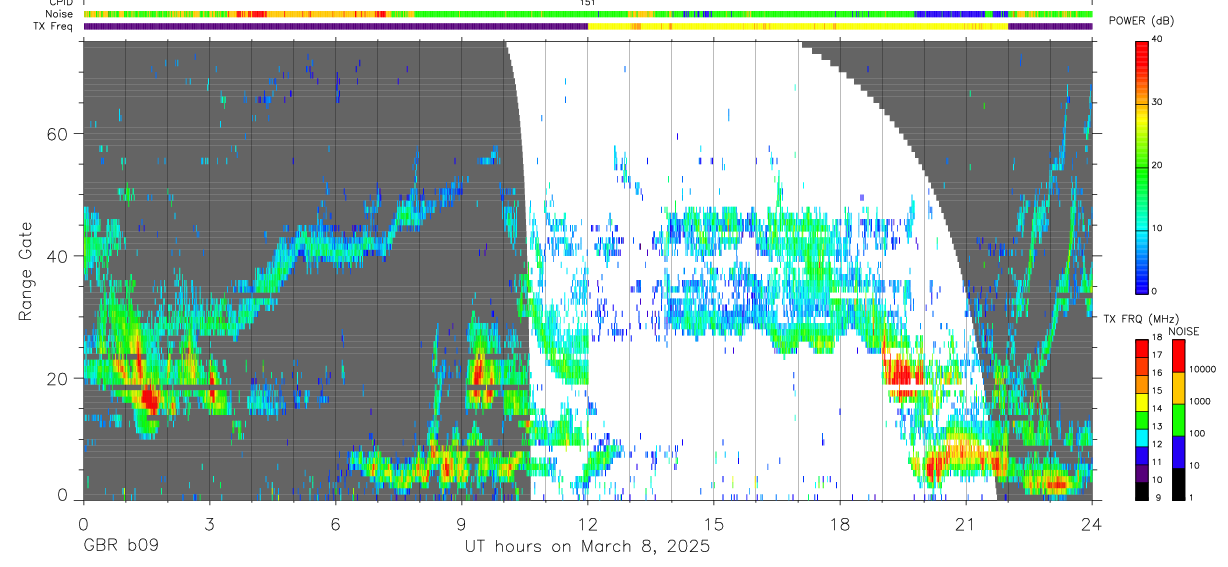Select the '40' tick on power scale

(1157, 39)
